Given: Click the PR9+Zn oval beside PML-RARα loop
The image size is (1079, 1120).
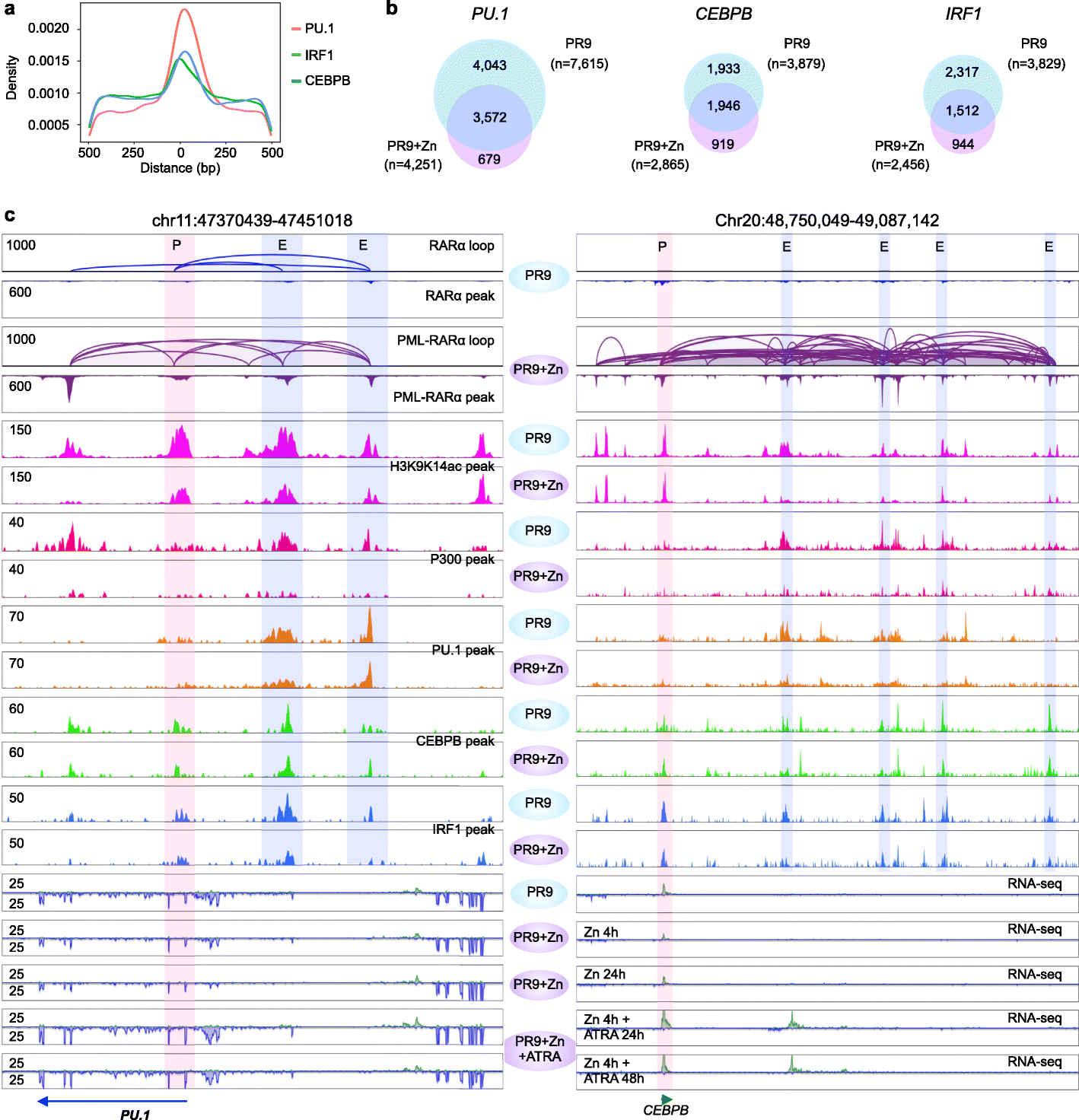Looking at the screenshot, I should point(539,370).
